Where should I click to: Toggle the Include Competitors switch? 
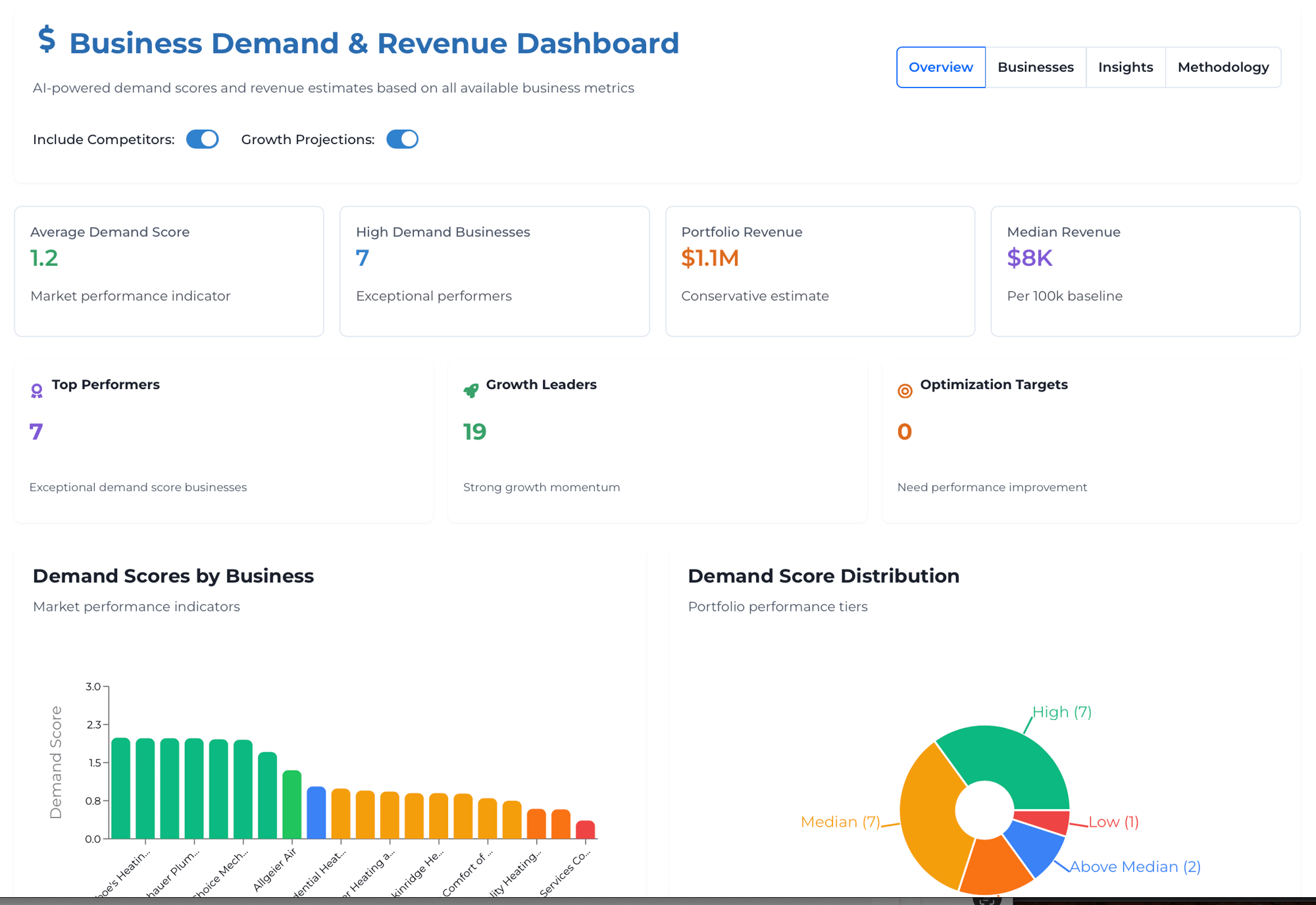[203, 140]
